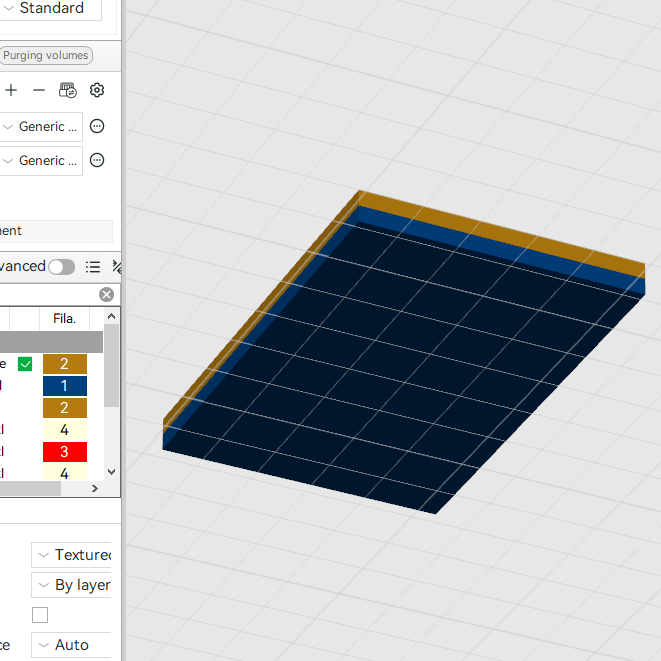This screenshot has height=661, width=661.
Task: Clear the search field with the X button
Action: [106, 294]
